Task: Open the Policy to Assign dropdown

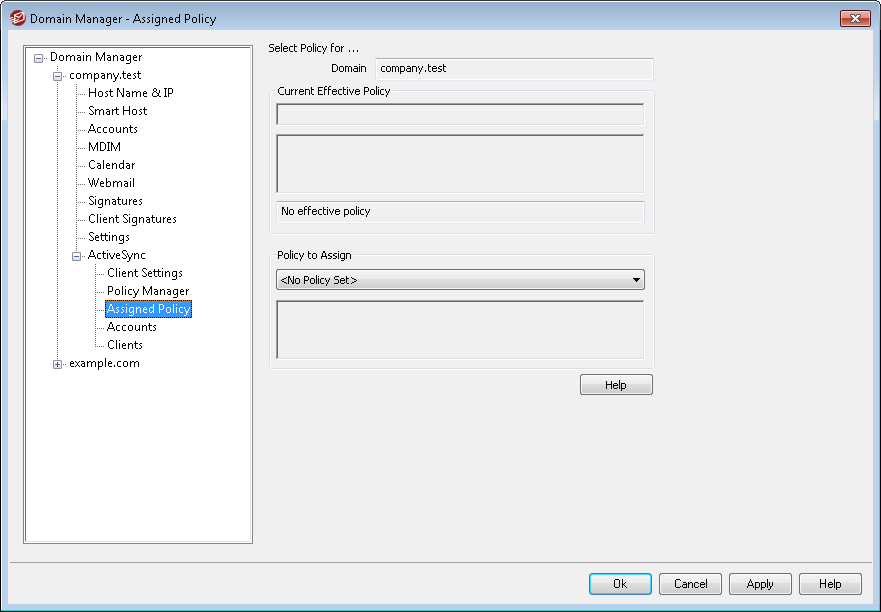Action: click(x=636, y=280)
